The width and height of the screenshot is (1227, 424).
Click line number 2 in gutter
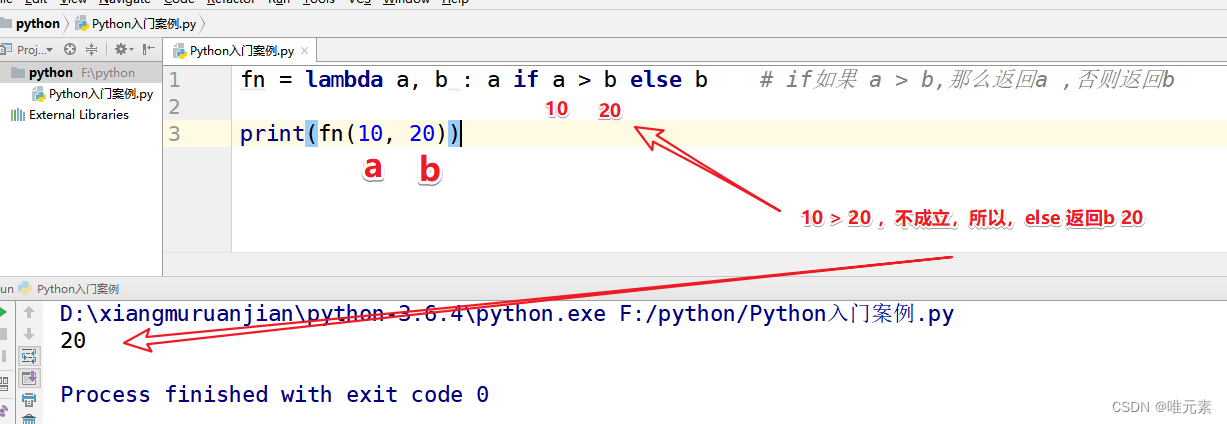[175, 106]
